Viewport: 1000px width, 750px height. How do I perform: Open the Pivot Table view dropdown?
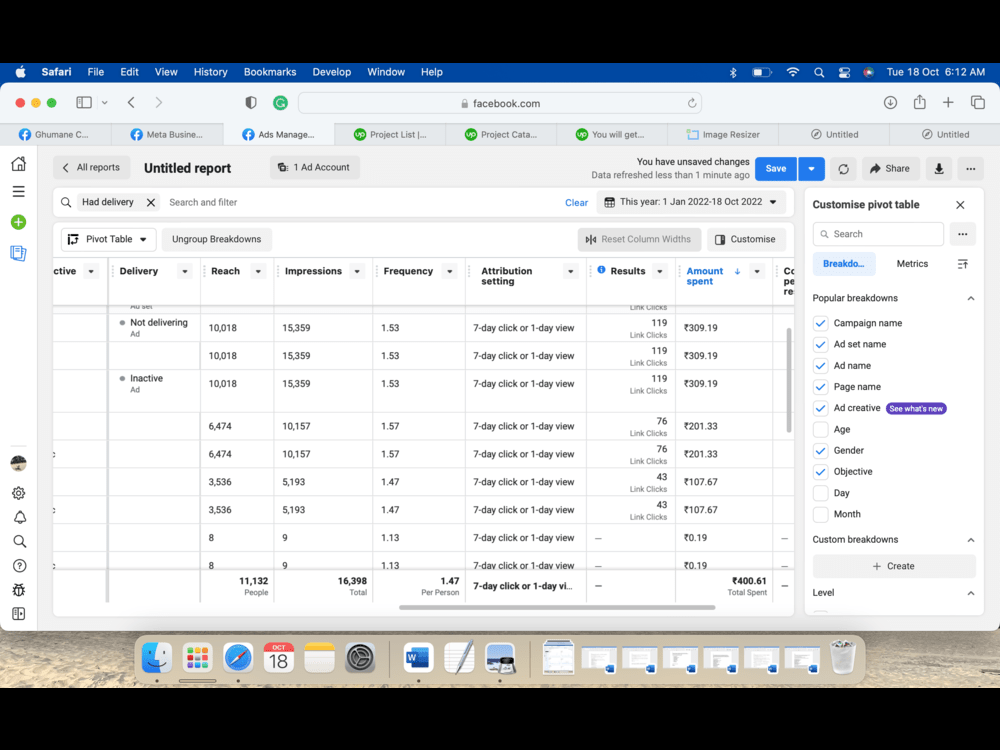pyautogui.click(x=108, y=239)
